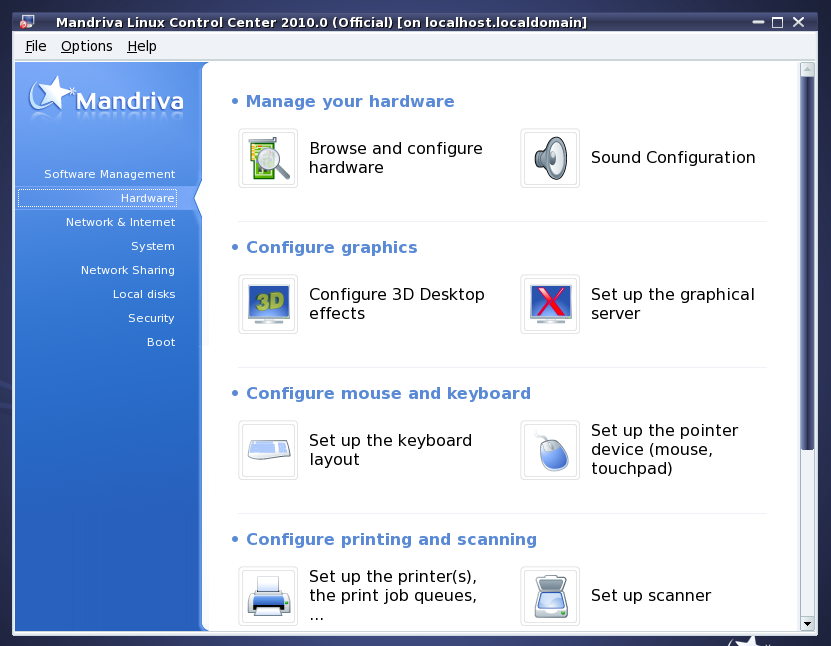Screen dimensions: 831x646
Task: Click 'Set up the printer(s)' text
Action: (393, 596)
